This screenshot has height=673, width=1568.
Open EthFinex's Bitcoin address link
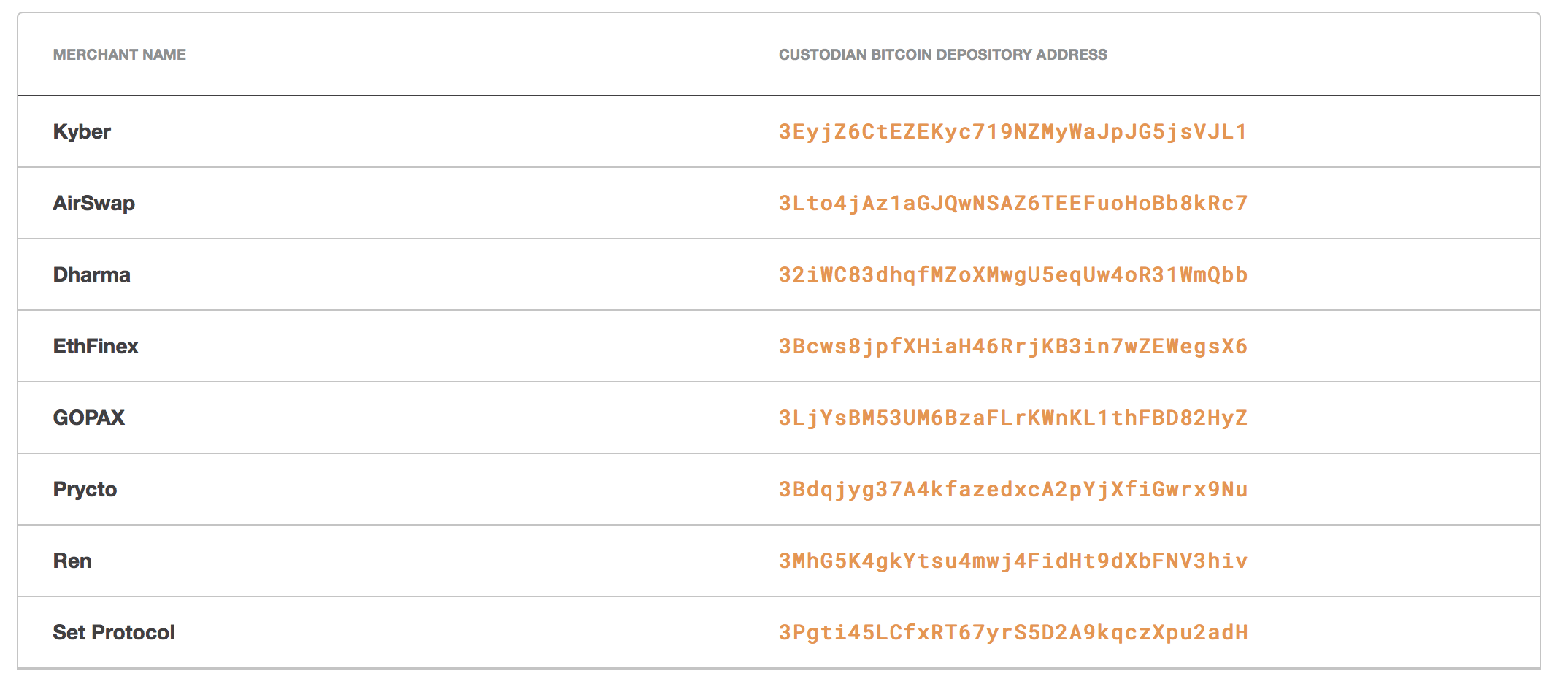(x=1013, y=346)
